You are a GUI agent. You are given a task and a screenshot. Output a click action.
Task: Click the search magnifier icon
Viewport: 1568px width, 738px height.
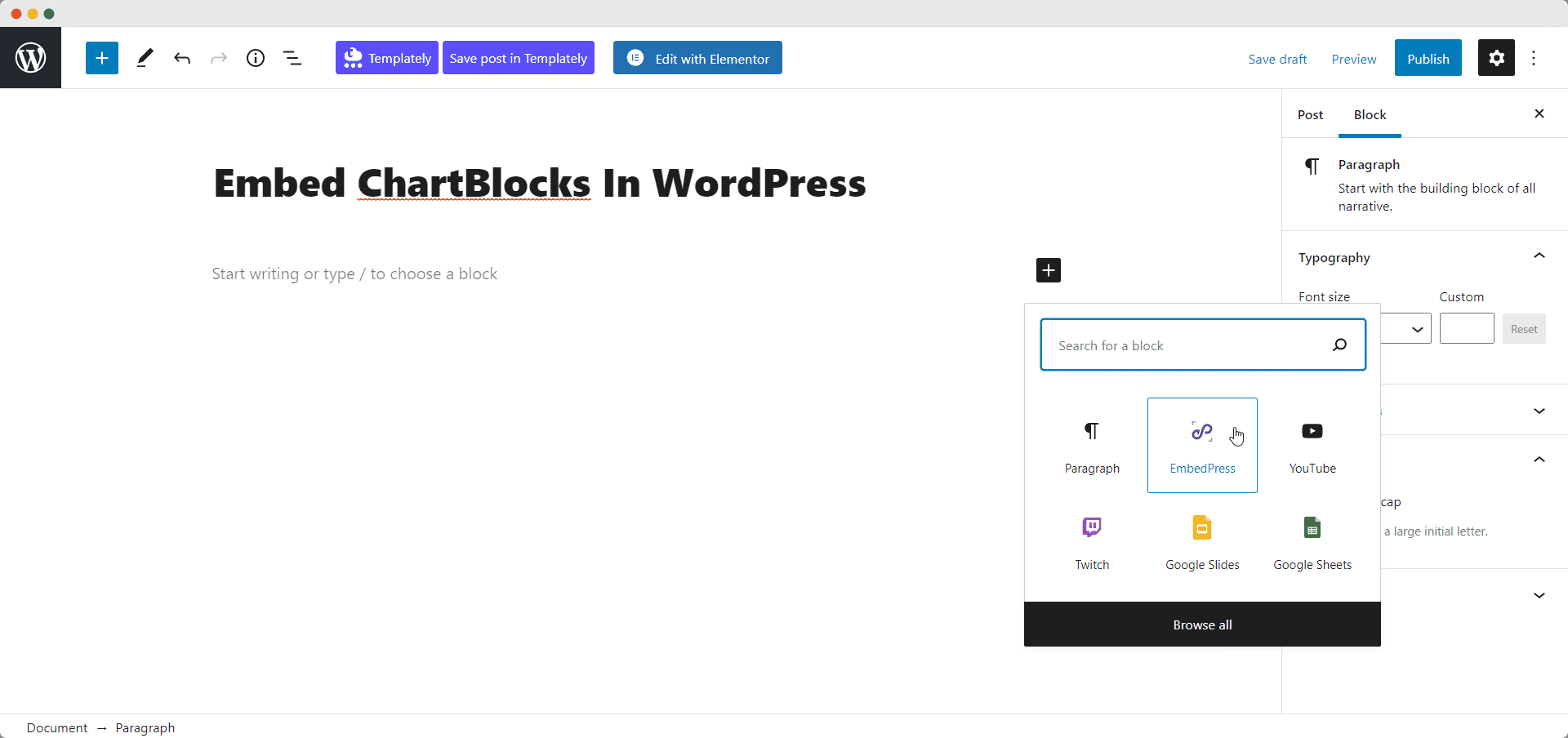pos(1339,345)
